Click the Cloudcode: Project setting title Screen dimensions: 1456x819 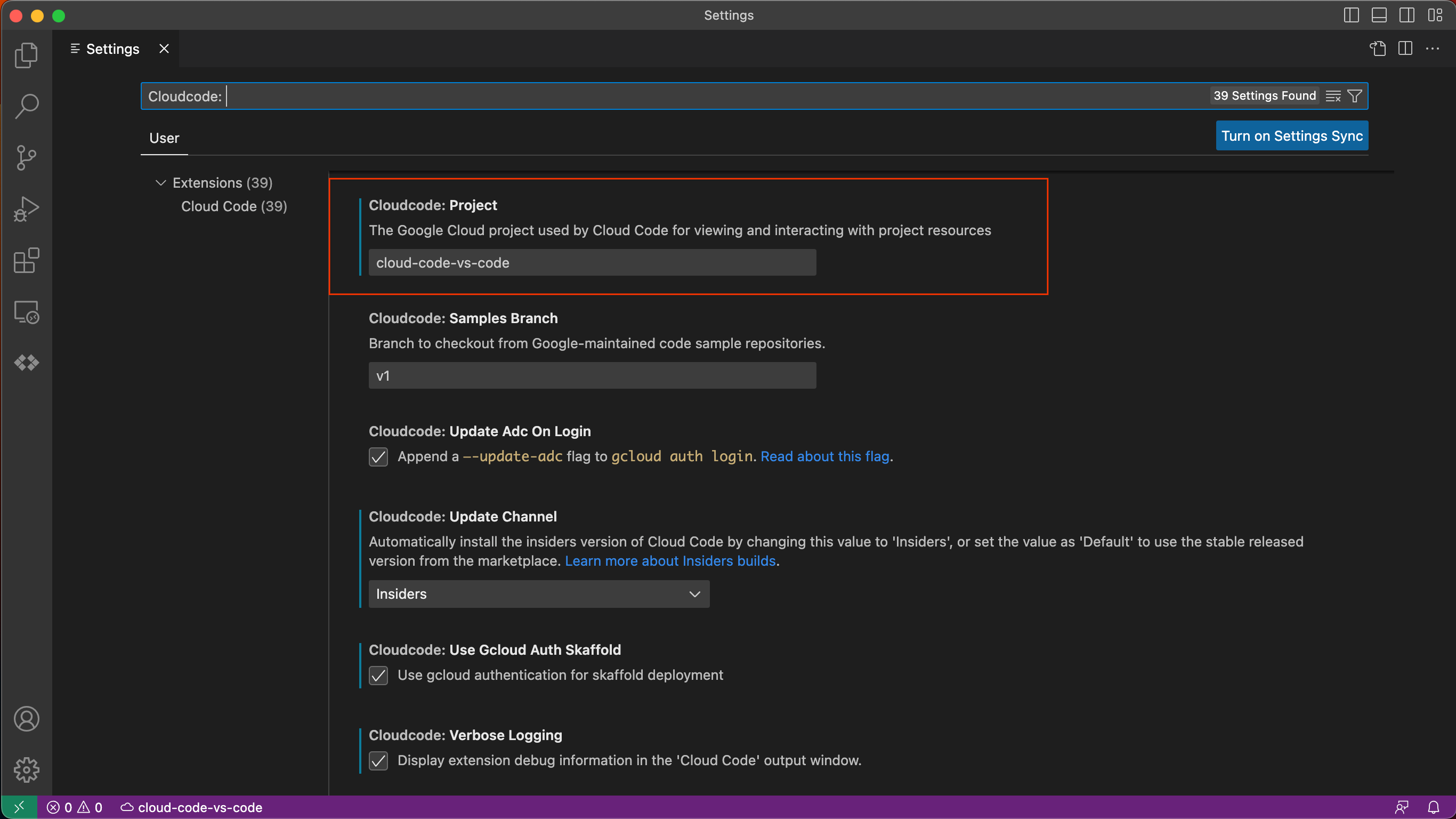tap(433, 205)
